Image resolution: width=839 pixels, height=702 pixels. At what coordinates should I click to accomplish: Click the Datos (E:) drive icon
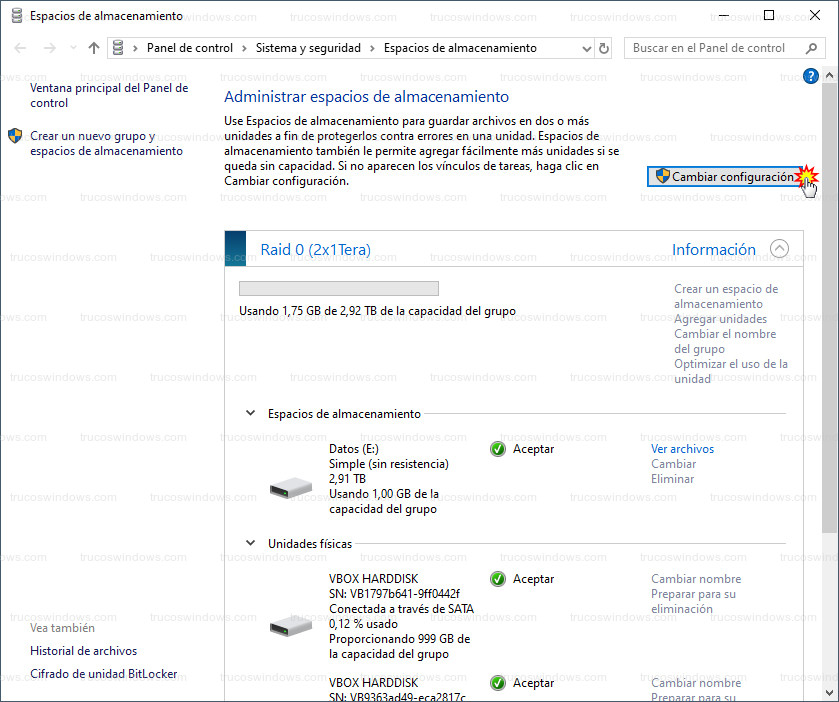click(291, 489)
